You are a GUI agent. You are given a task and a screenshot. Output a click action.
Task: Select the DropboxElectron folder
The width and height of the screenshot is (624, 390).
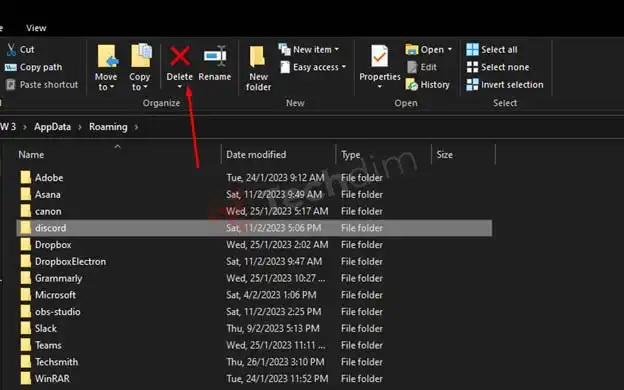70,261
